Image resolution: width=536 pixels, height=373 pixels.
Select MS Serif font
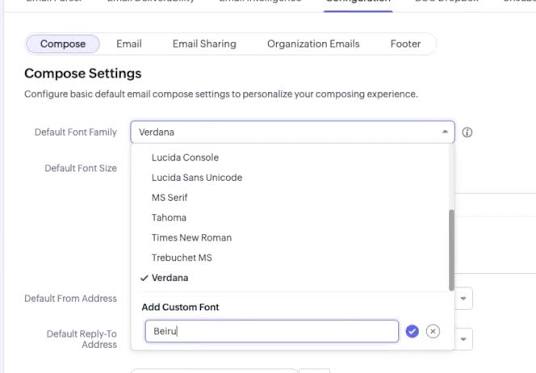pos(170,198)
